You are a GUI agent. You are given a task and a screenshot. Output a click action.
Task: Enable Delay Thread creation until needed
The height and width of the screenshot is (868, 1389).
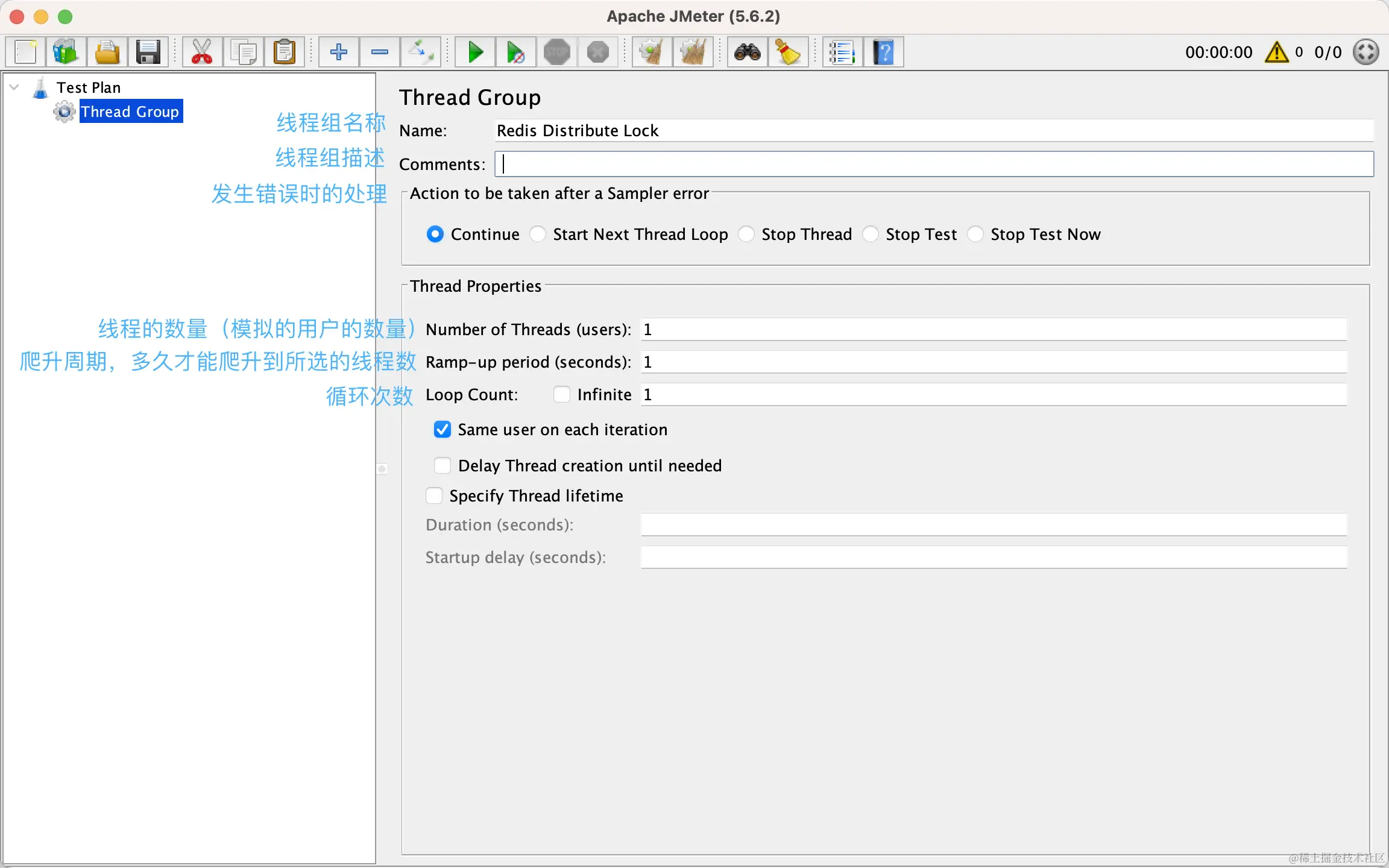click(x=443, y=465)
